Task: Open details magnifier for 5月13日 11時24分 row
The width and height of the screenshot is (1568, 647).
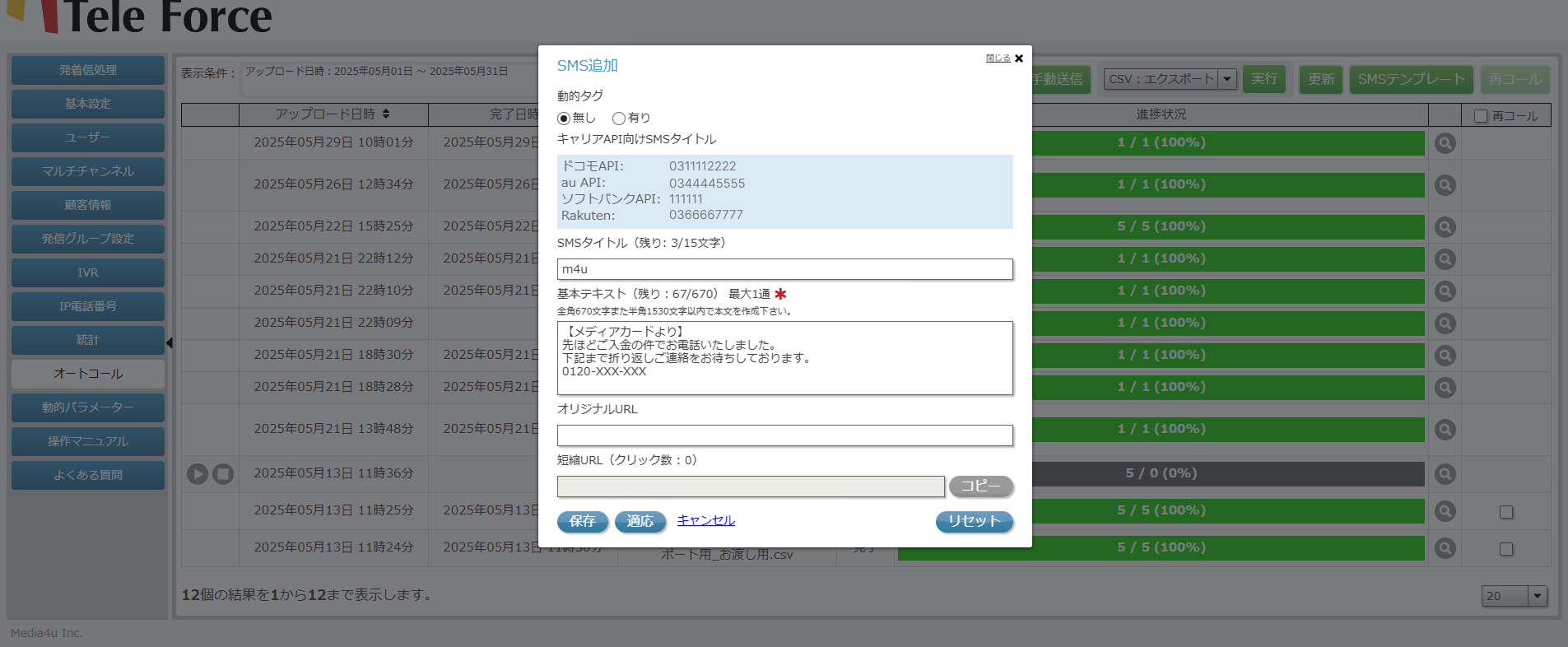Action: click(x=1445, y=548)
